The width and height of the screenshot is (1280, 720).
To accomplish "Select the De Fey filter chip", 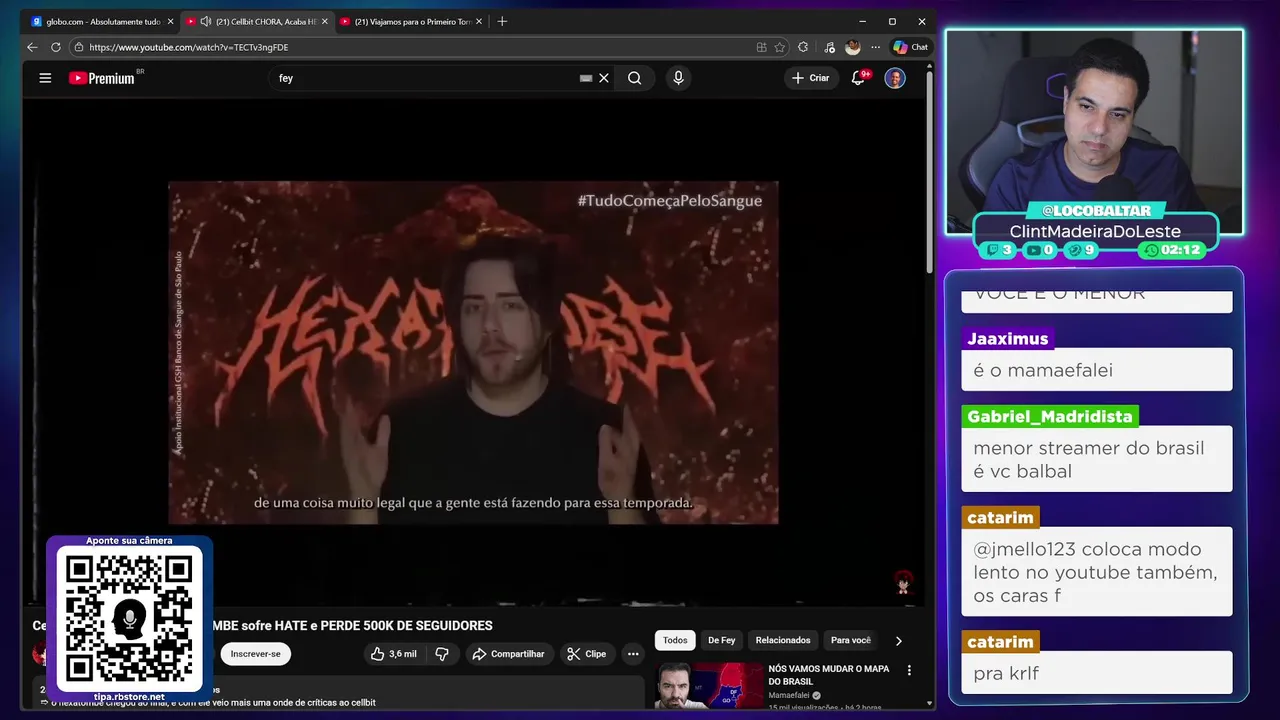I will click(x=722, y=640).
